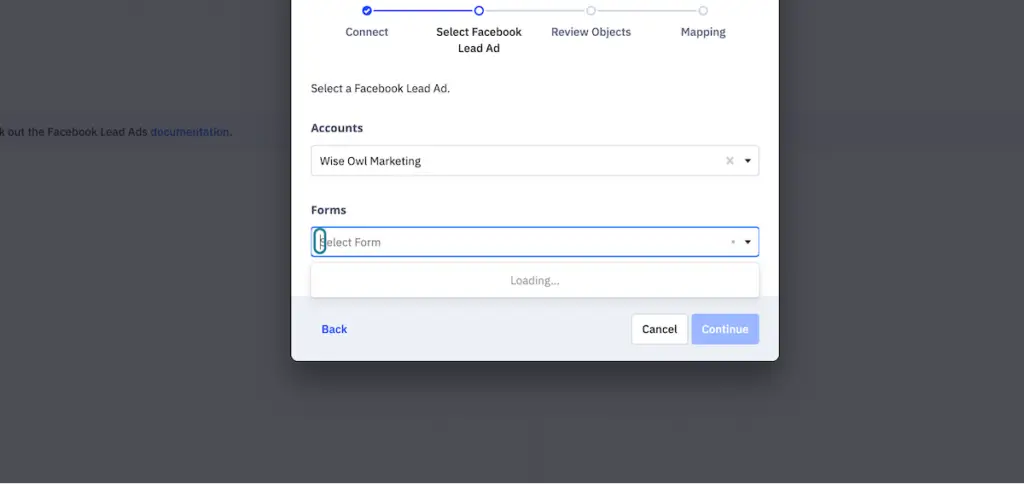Image resolution: width=1024 pixels, height=484 pixels.
Task: Click the Forms label
Action: (328, 210)
